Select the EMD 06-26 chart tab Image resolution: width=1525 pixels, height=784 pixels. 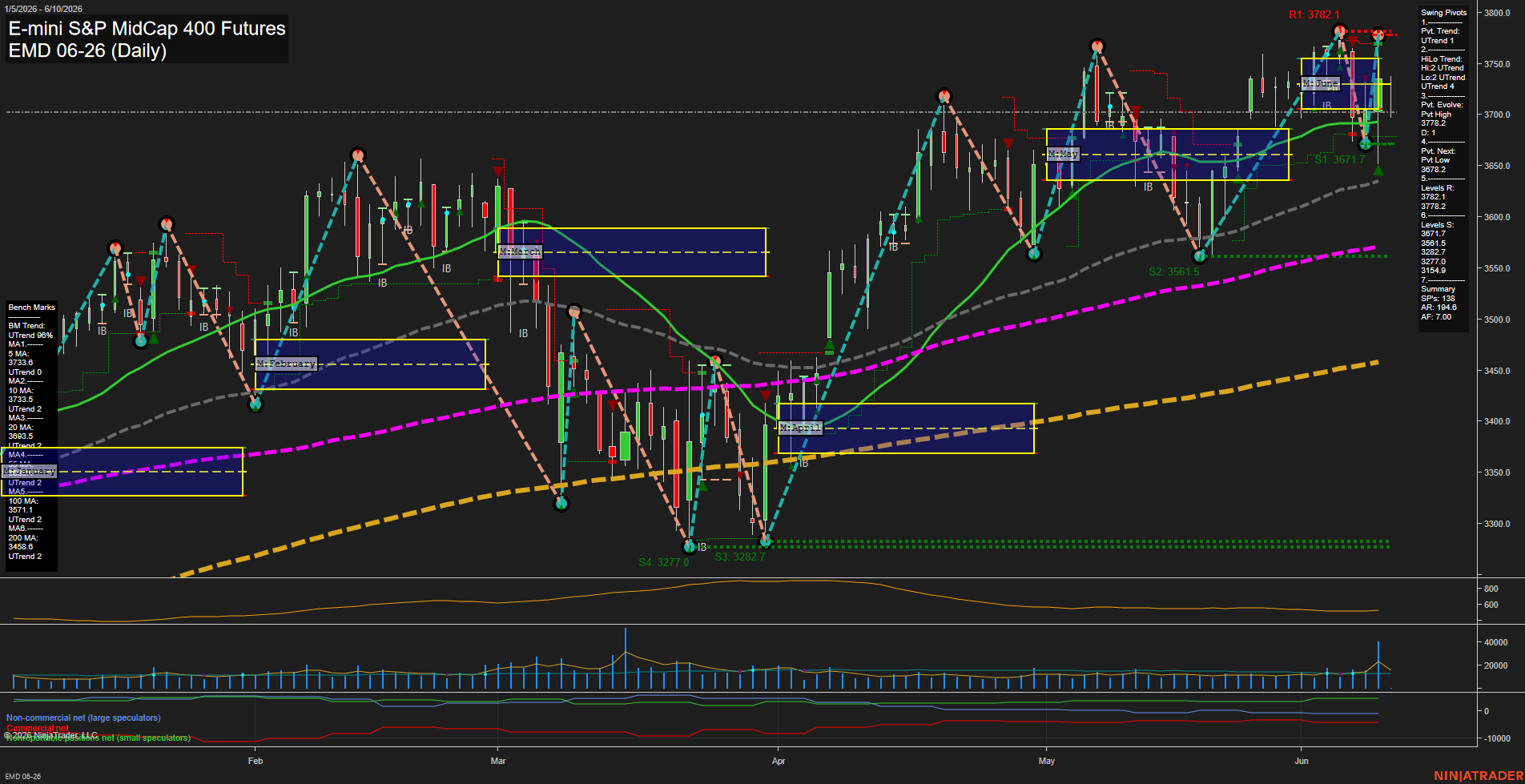(23, 776)
